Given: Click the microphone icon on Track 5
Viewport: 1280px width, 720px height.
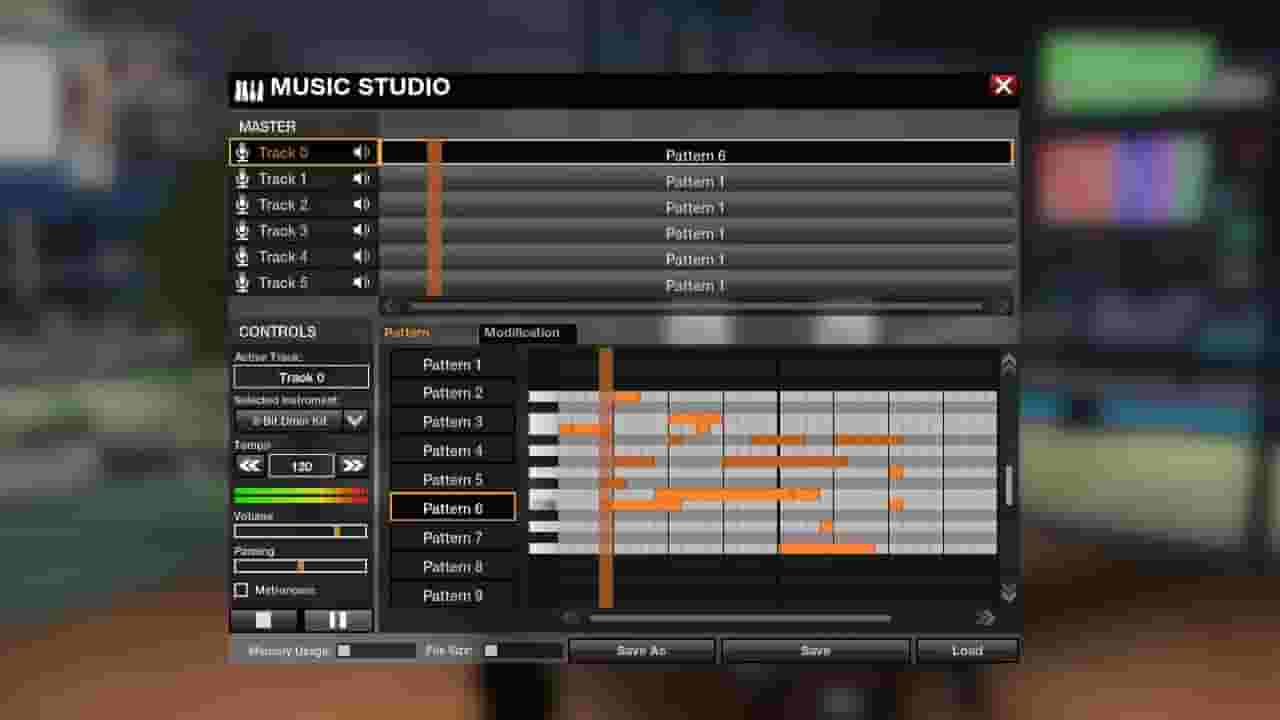Looking at the screenshot, I should [242, 283].
